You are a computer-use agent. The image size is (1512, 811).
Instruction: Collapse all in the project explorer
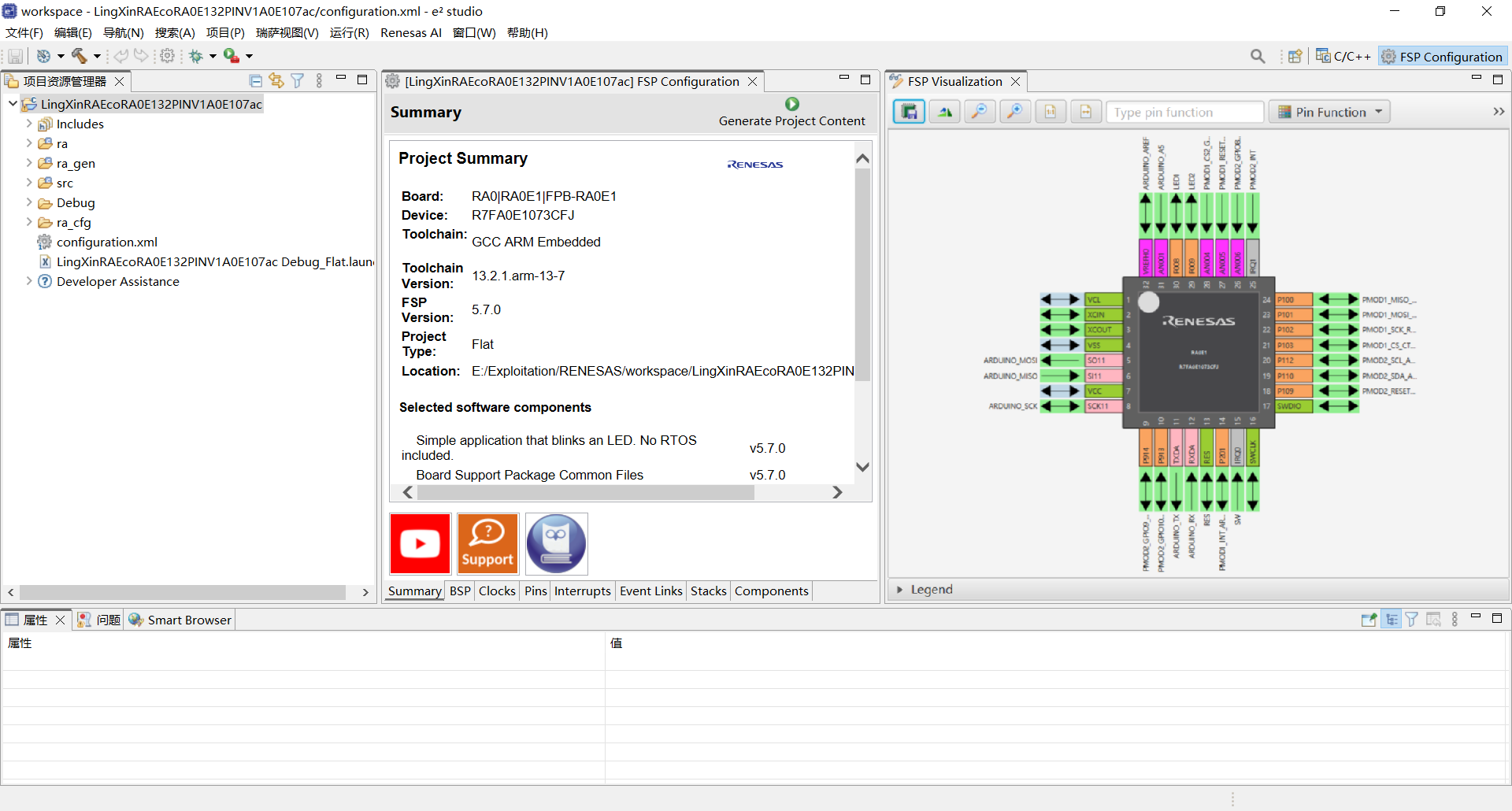[x=255, y=81]
